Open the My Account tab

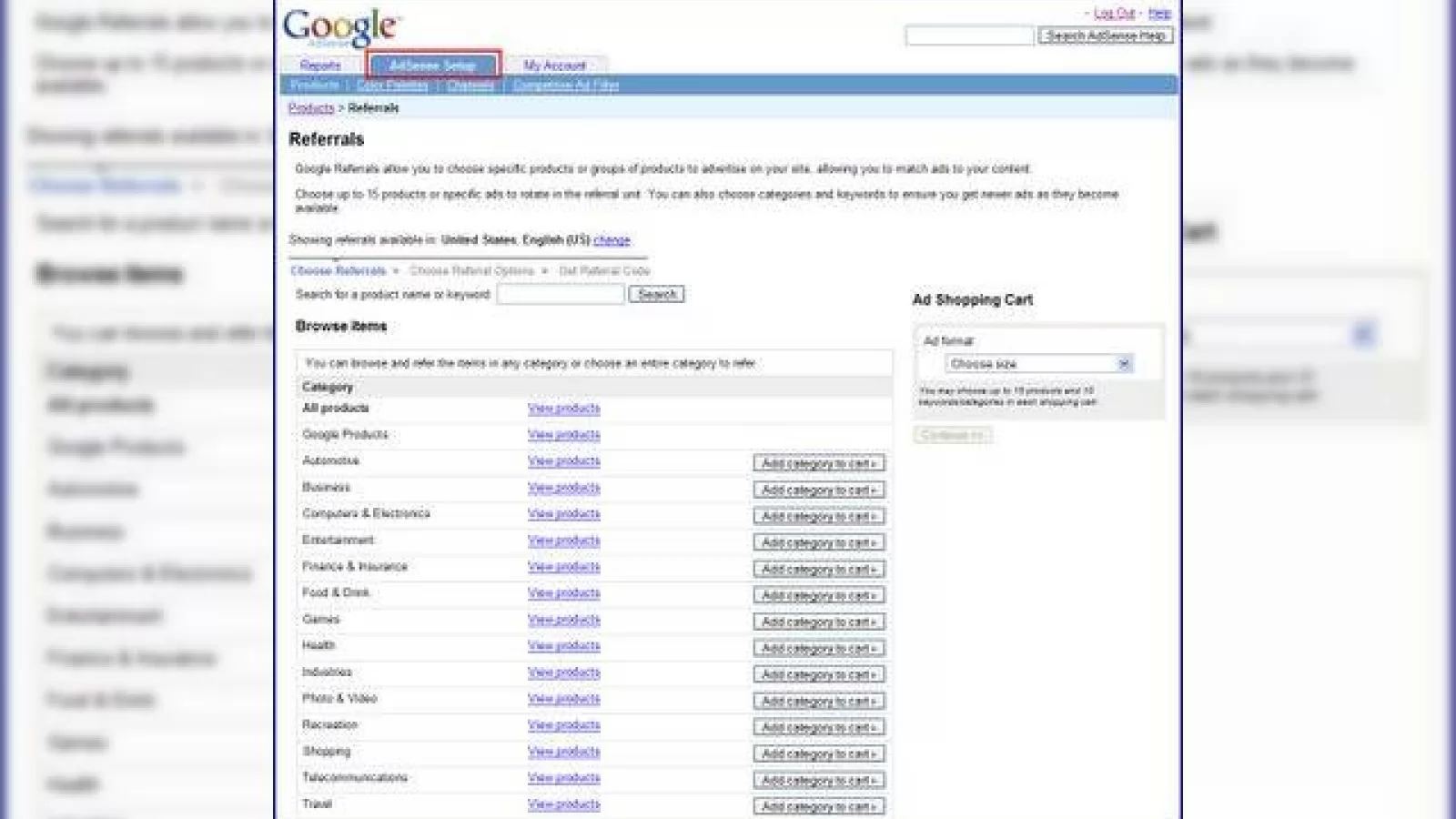click(554, 66)
